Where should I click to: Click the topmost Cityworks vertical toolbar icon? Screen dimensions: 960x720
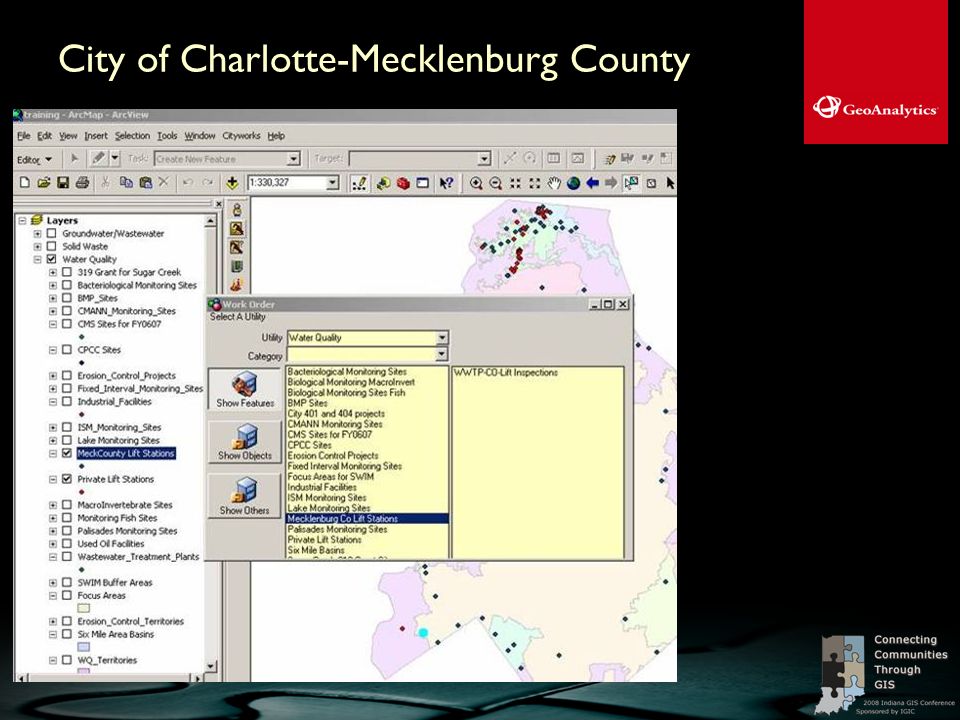(236, 210)
